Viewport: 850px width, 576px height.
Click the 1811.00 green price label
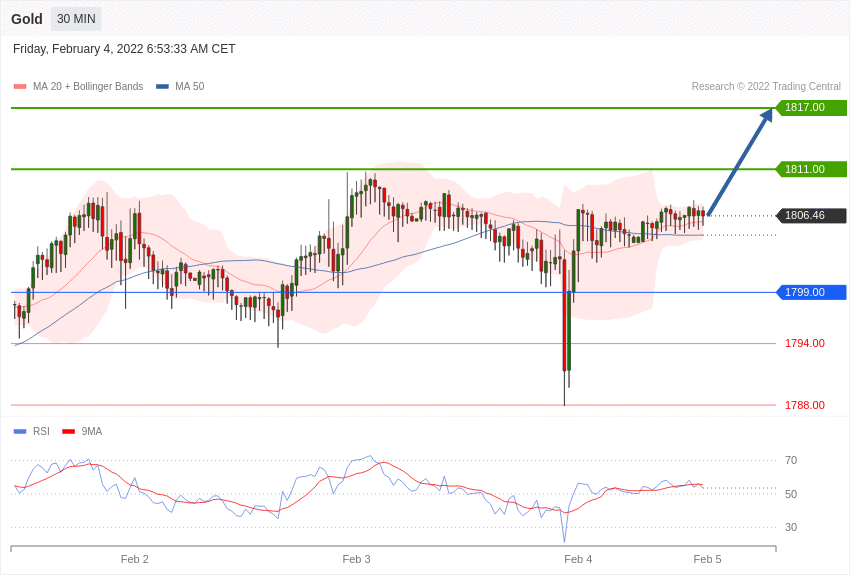coord(811,169)
